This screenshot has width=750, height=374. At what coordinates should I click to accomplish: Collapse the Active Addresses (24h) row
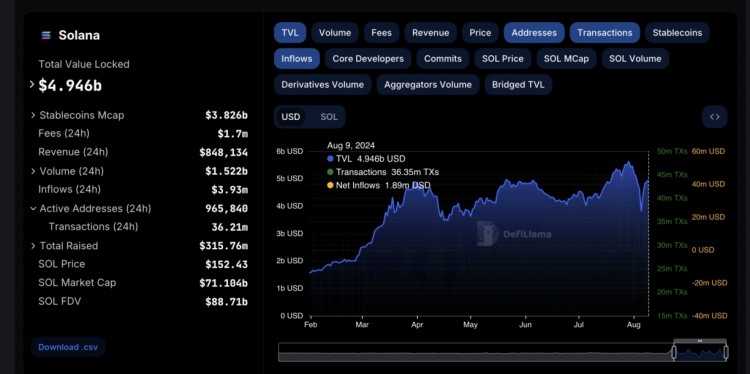(33, 209)
